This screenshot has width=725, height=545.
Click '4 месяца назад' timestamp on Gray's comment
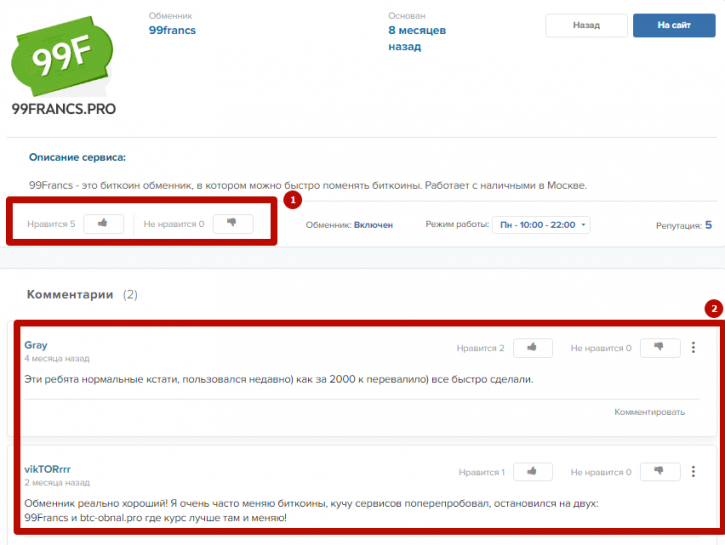(57, 359)
